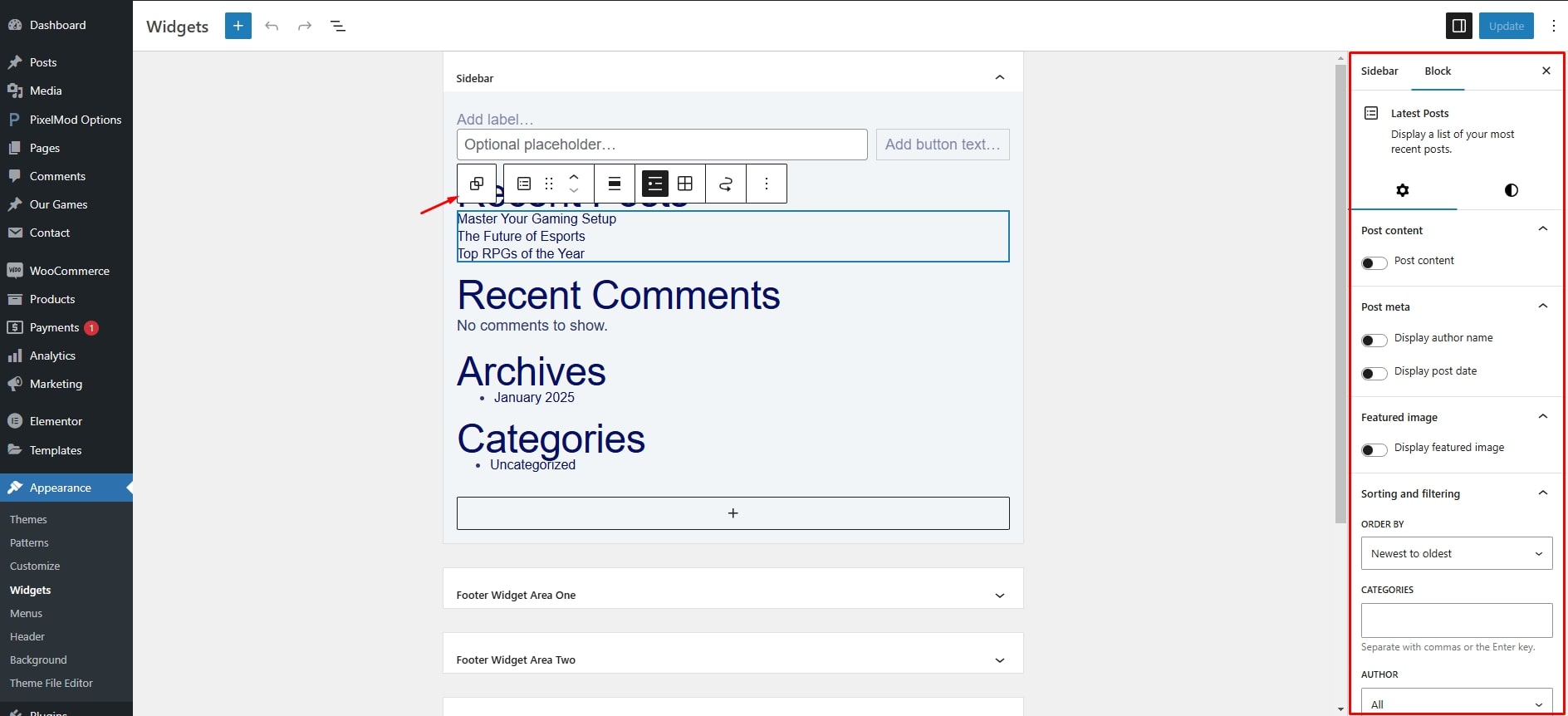Toggle the settings sidebar panel icon
Viewport: 1568px width, 716px height.
tap(1459, 26)
